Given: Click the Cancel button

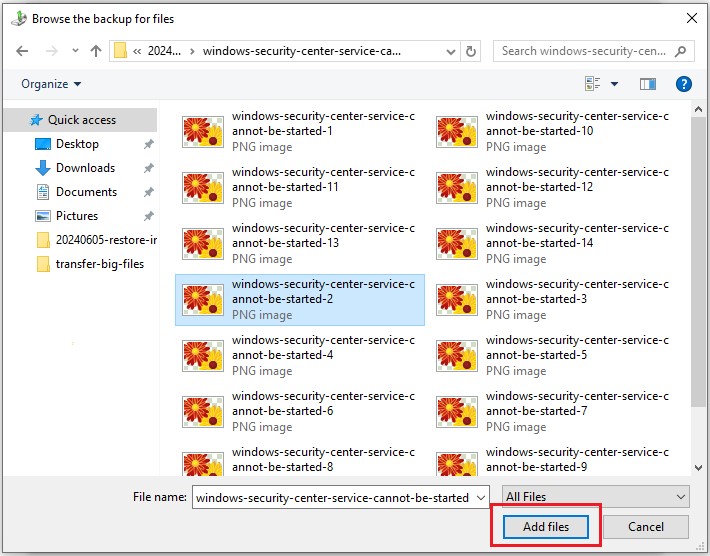Looking at the screenshot, I should (x=646, y=526).
